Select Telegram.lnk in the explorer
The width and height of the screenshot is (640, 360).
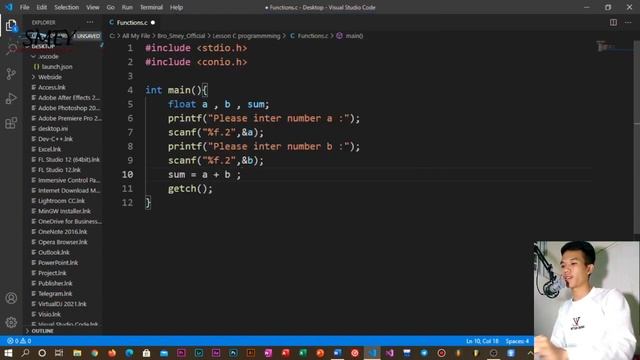pyautogui.click(x=55, y=293)
